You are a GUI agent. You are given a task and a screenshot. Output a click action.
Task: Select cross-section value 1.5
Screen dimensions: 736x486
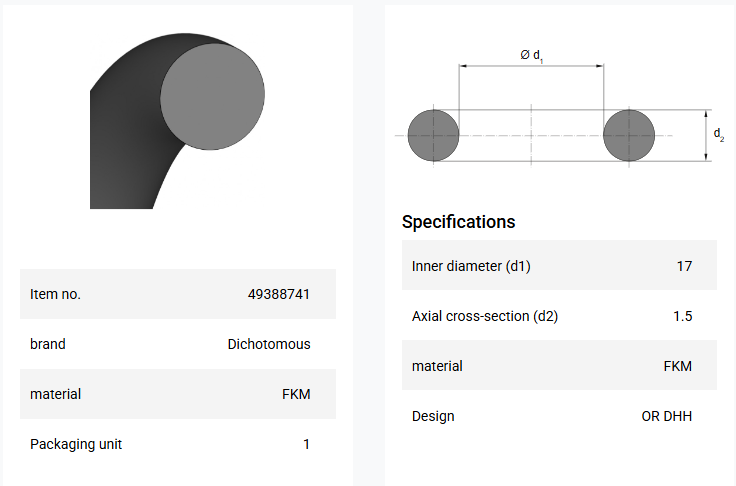pos(683,316)
